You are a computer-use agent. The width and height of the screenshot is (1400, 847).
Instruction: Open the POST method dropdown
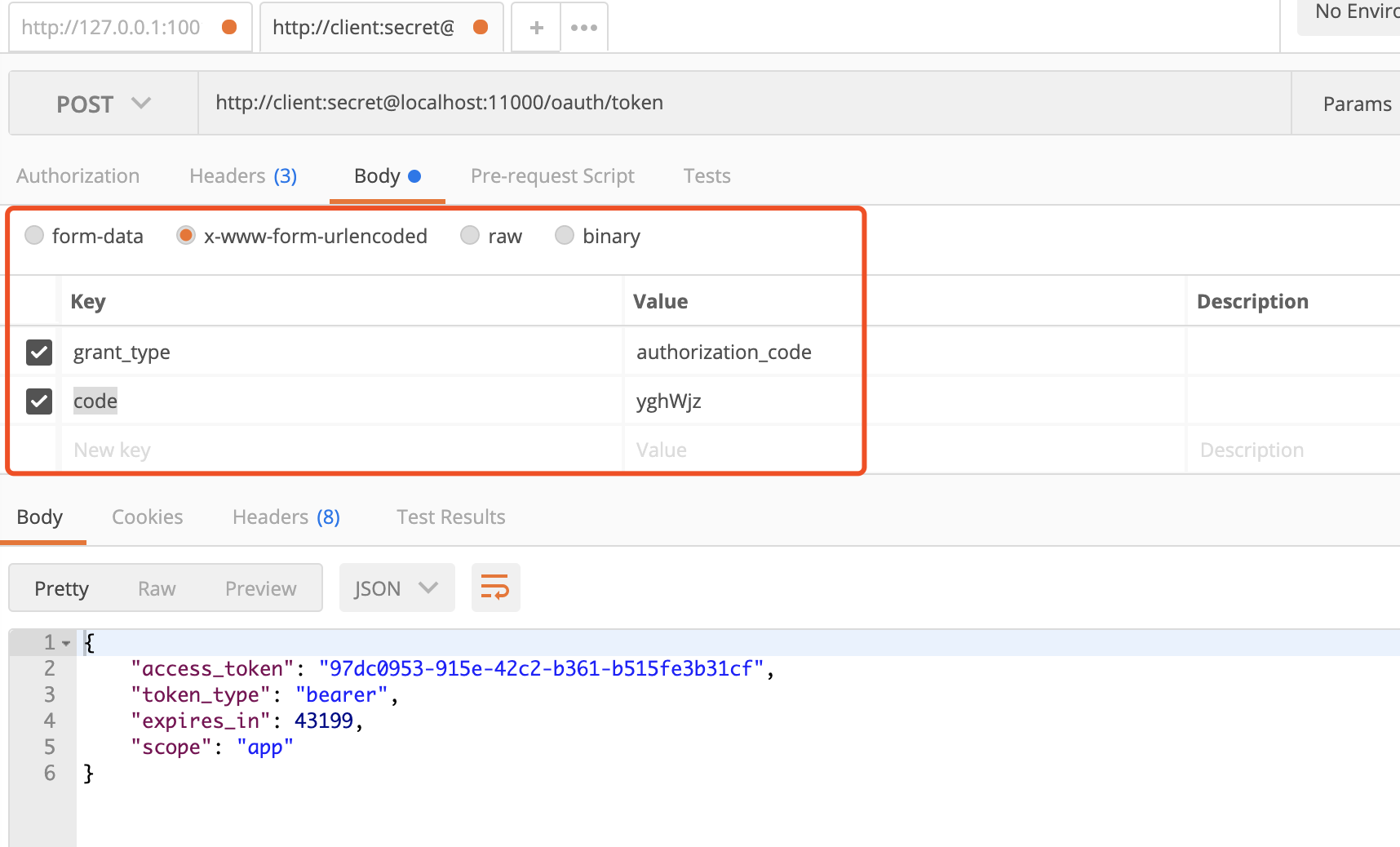(x=104, y=104)
